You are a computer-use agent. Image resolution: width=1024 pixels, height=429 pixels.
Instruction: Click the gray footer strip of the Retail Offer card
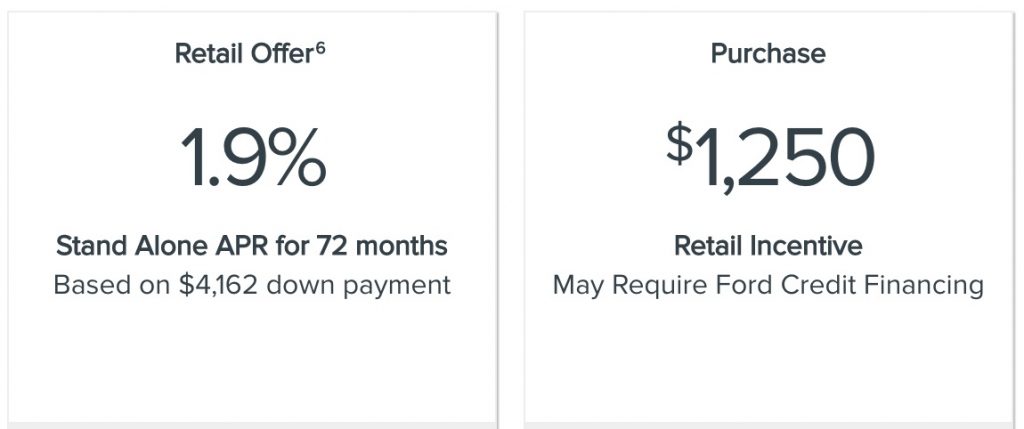click(x=252, y=425)
